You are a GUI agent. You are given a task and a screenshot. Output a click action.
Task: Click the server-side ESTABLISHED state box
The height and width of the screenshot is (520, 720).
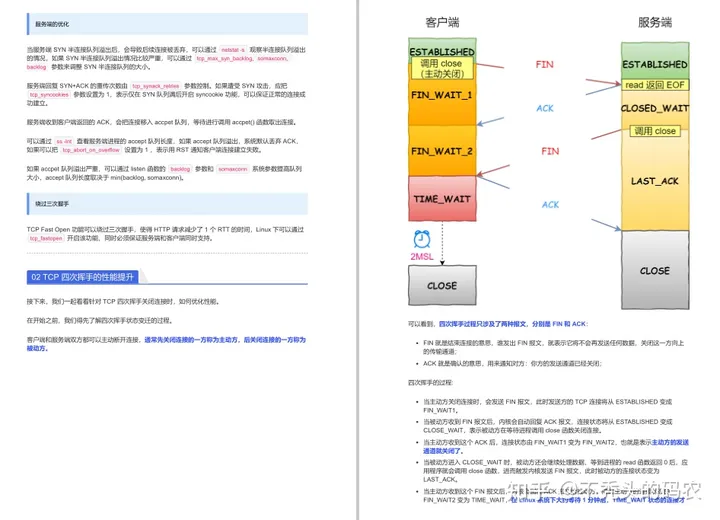tap(655, 62)
